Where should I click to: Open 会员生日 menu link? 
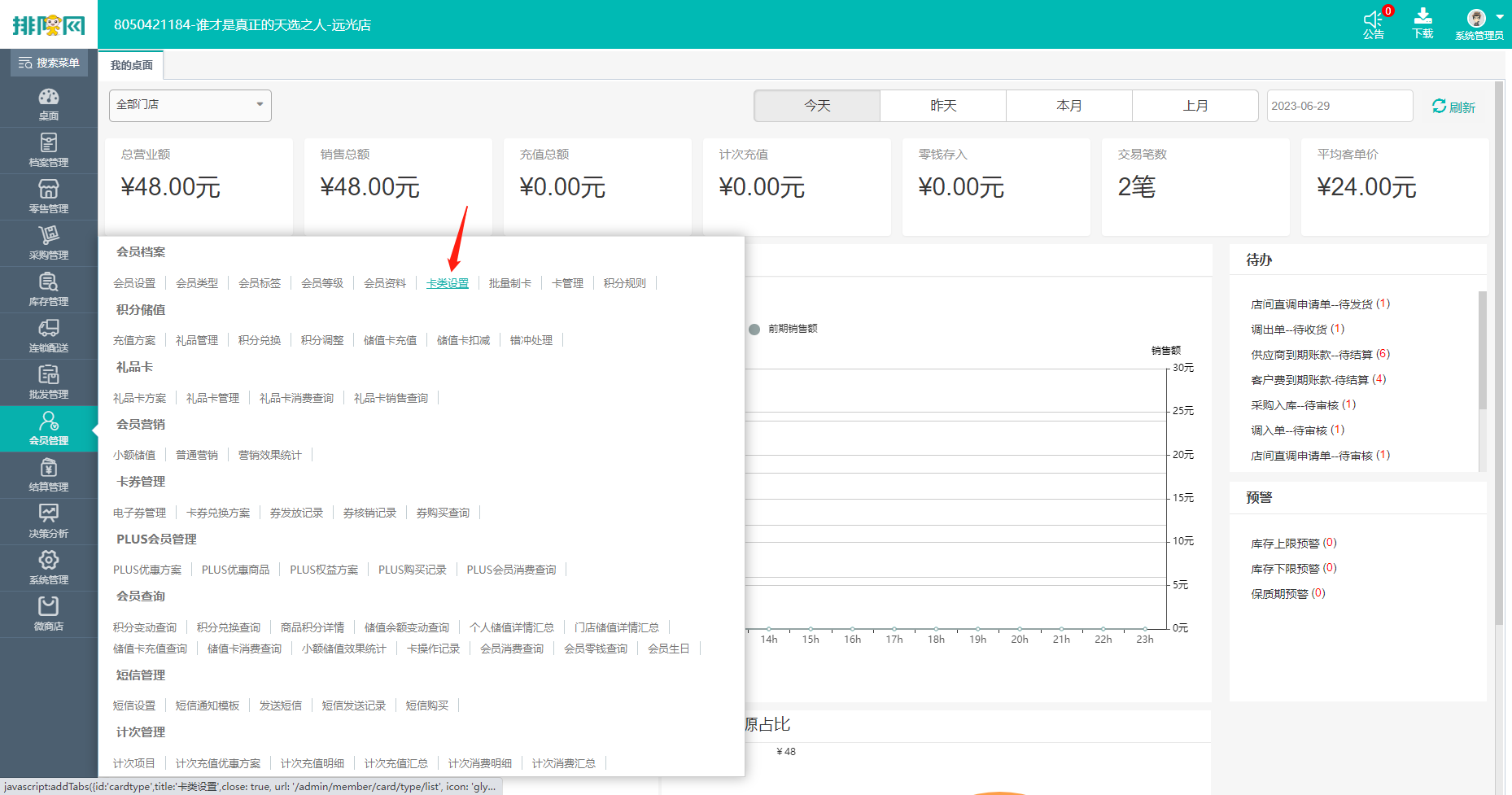(x=669, y=649)
